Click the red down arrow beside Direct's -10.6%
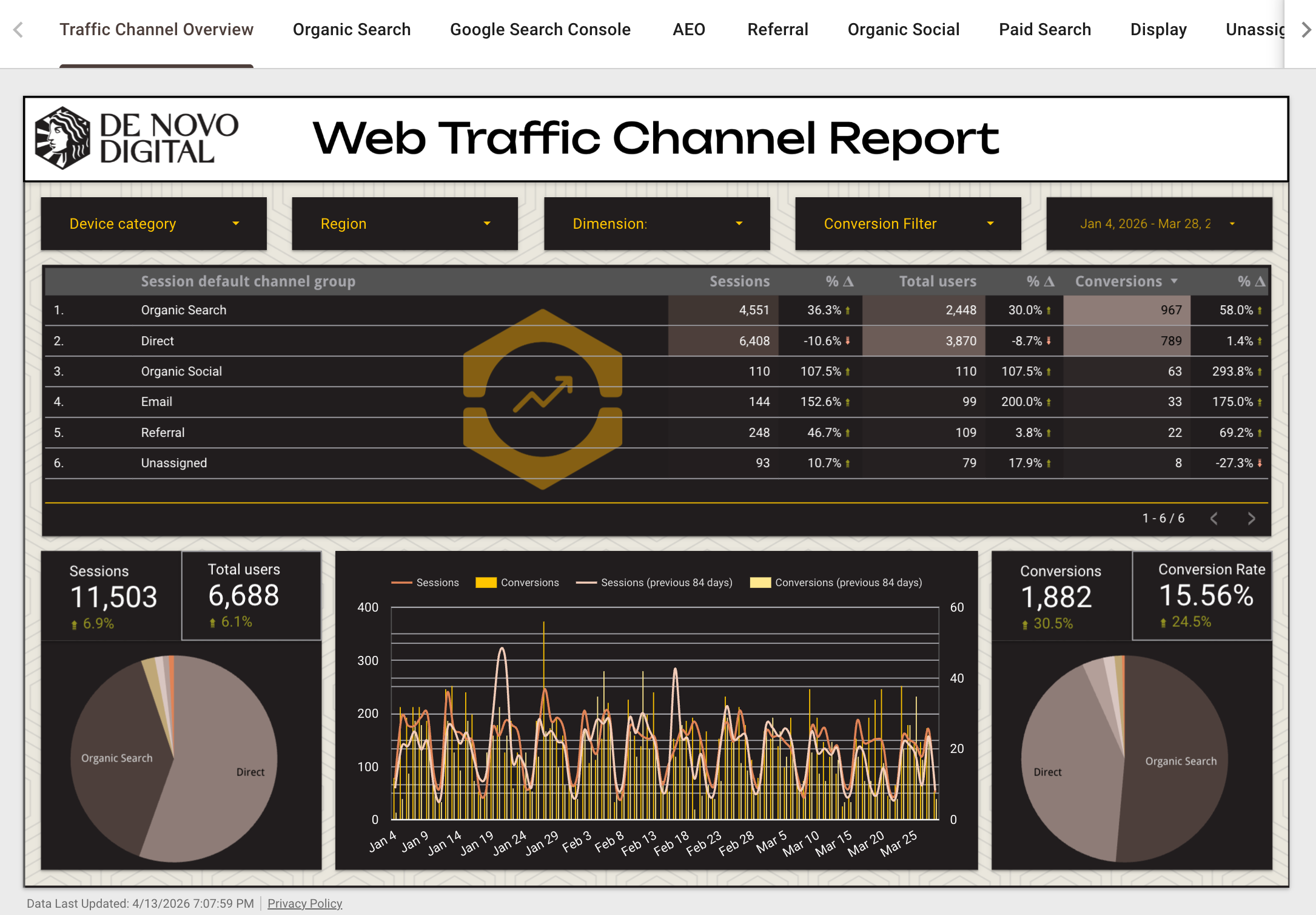Viewport: 1316px width, 915px height. pos(847,341)
